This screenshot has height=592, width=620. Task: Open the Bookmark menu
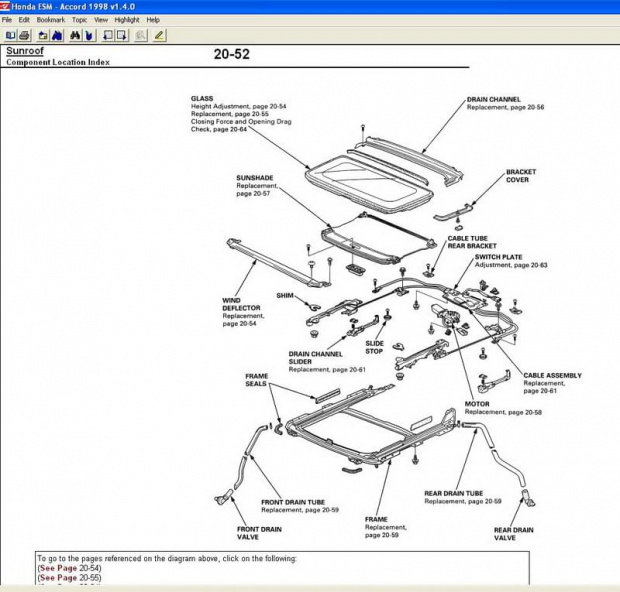coord(51,20)
